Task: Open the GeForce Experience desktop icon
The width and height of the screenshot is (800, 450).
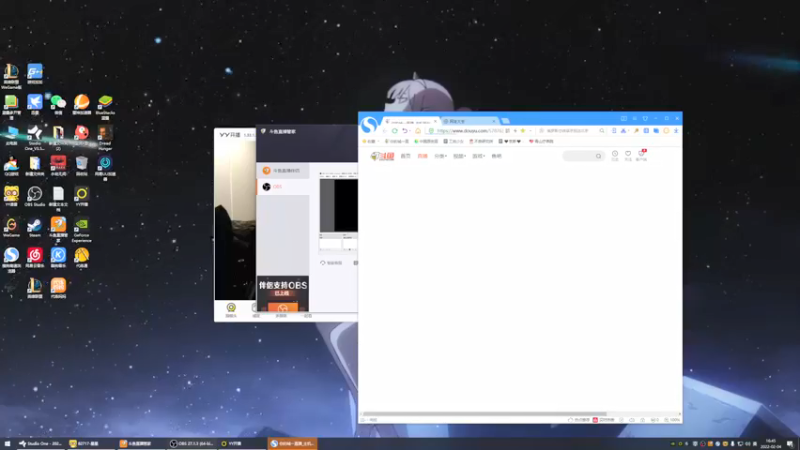Action: pos(82,229)
